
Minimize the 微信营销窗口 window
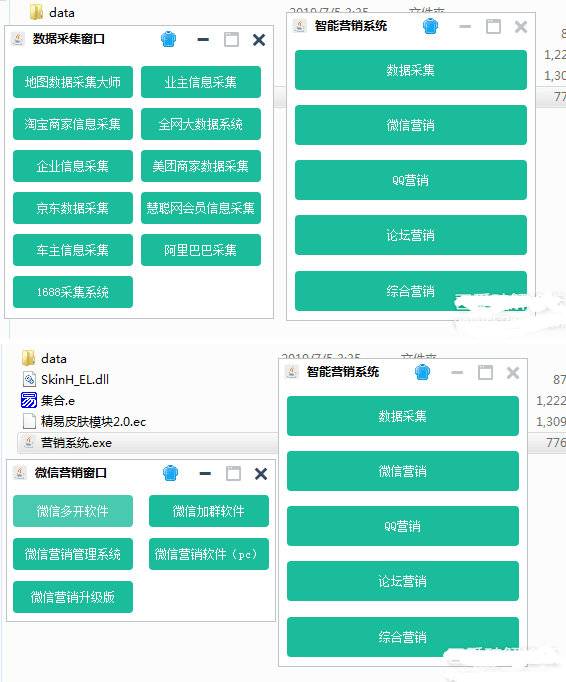[205, 473]
